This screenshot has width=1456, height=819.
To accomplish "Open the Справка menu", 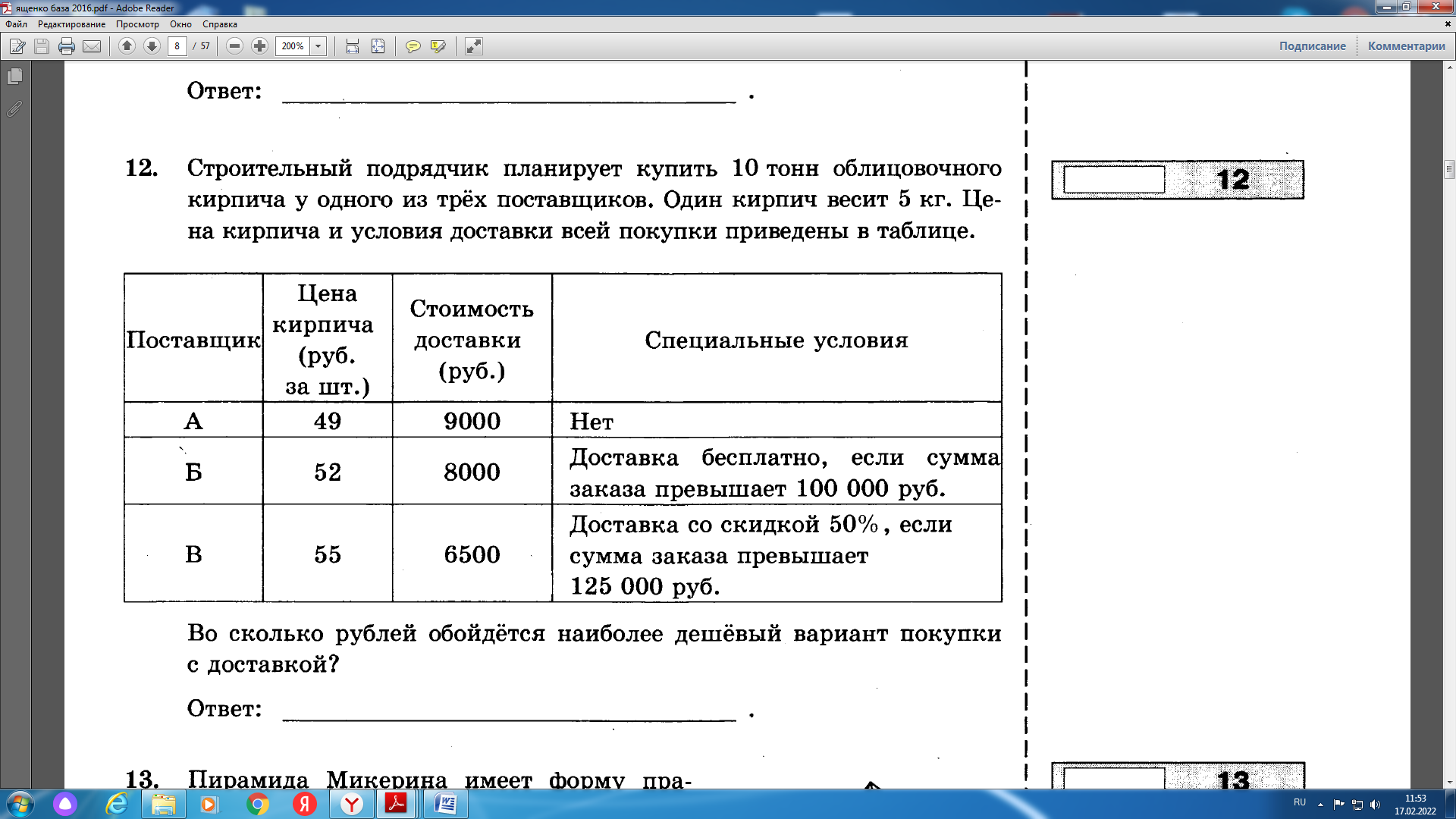I will click(220, 24).
